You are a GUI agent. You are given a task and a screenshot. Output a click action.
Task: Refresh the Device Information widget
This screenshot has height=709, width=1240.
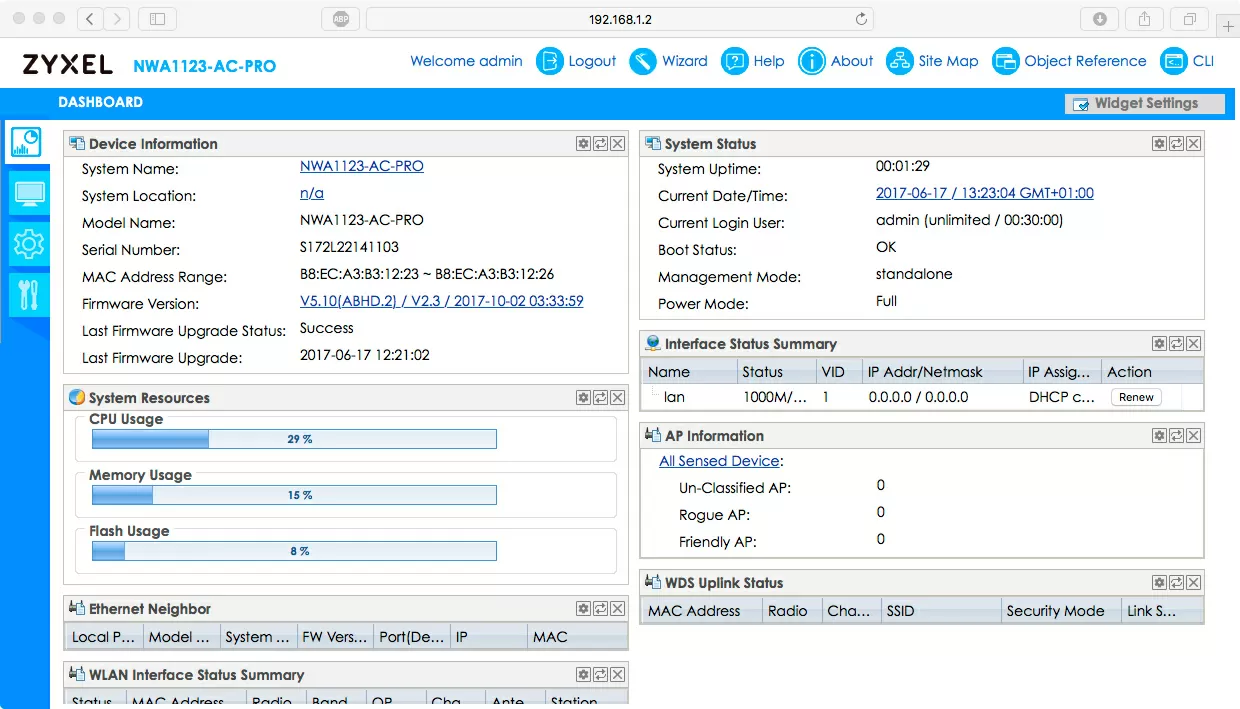[601, 144]
